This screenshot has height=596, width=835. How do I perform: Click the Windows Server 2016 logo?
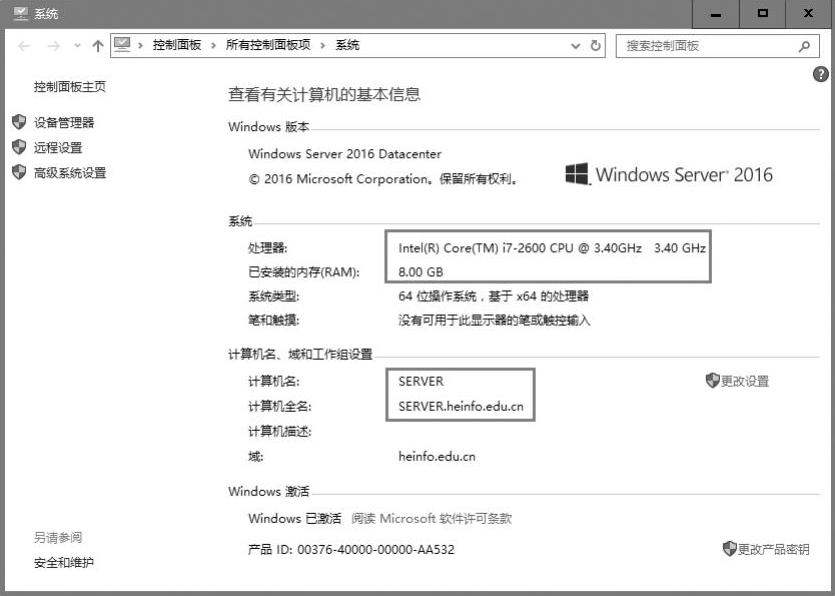click(669, 175)
